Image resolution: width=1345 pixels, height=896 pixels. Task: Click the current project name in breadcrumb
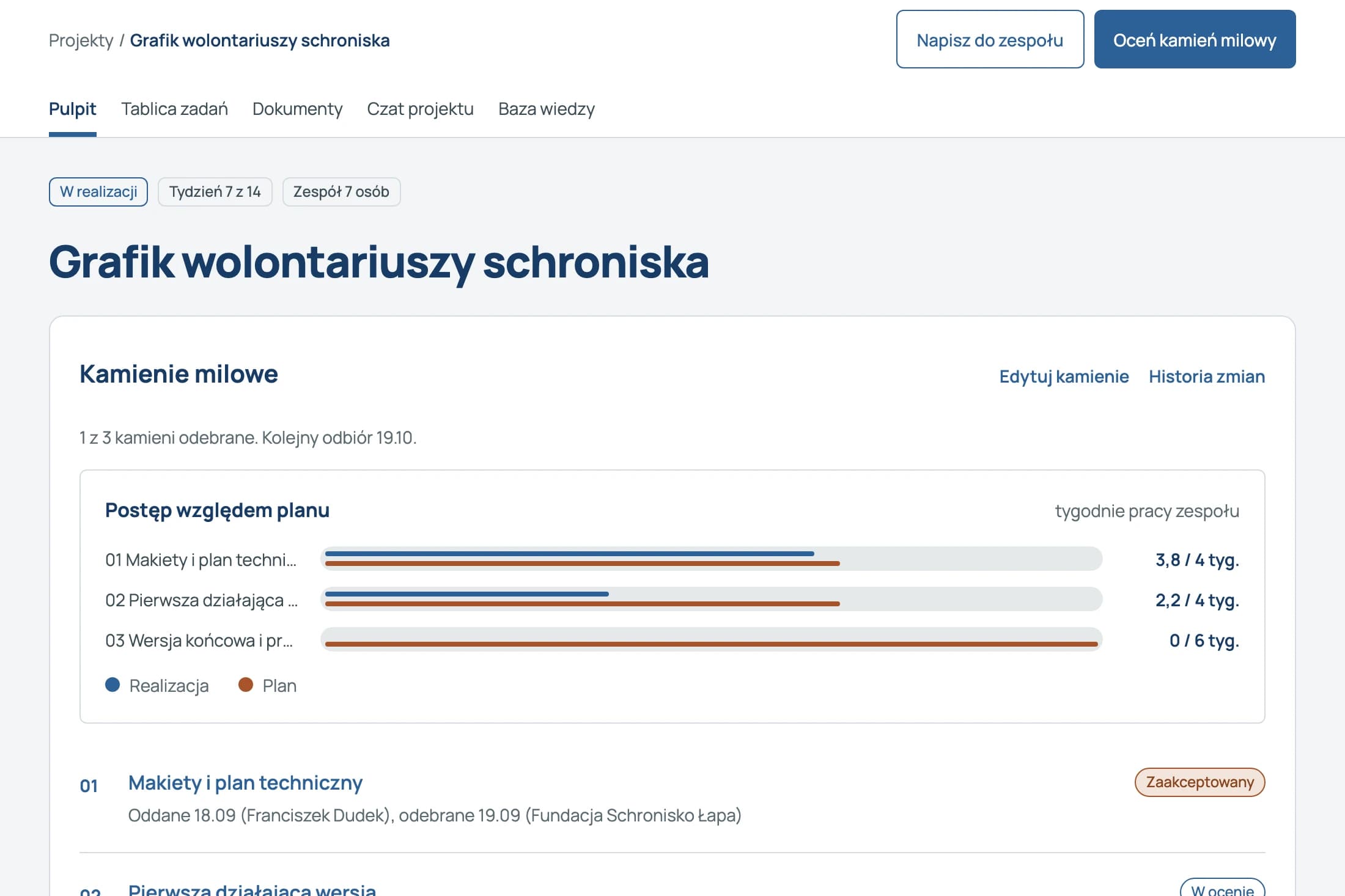click(260, 40)
